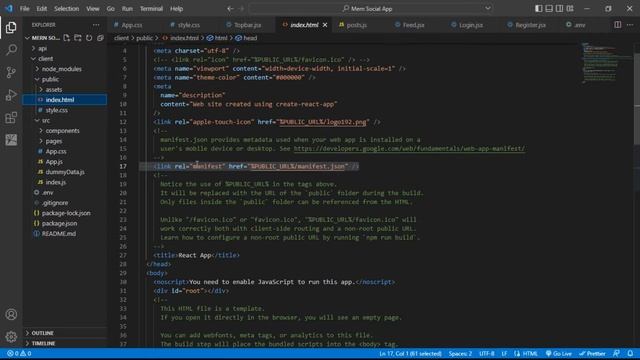Refresh the Explorer file tree

click(89, 38)
